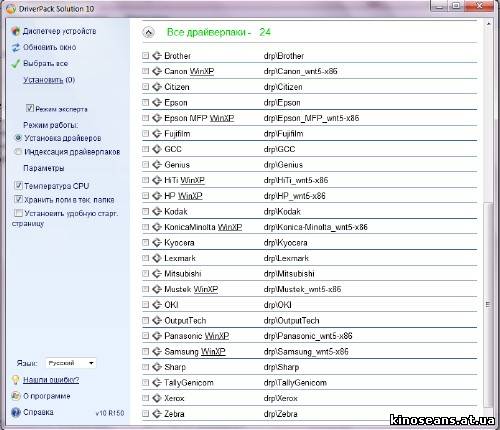Screen dimensions: 500x430
Task: Open the Язык language dropdown
Action: (71, 363)
